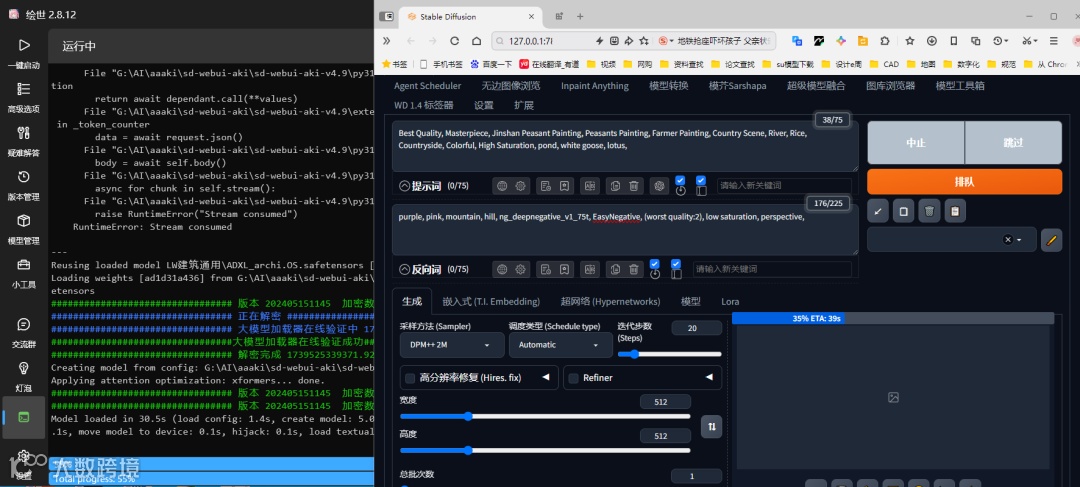Adjust the 宽度 width slider
1080x487 pixels.
545,416
